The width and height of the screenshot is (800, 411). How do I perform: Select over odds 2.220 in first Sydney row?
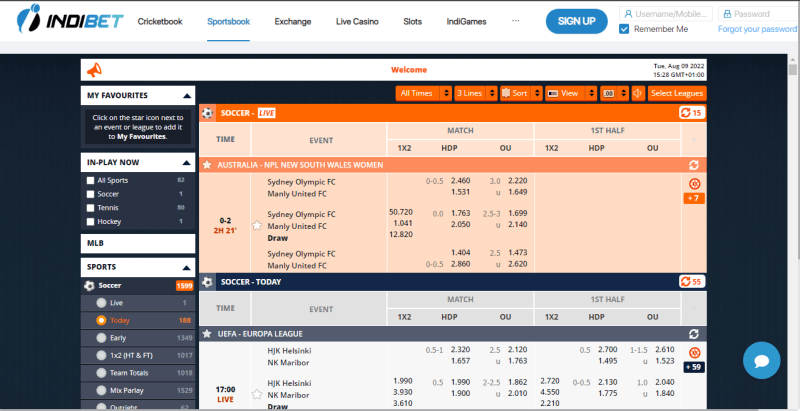click(x=518, y=181)
